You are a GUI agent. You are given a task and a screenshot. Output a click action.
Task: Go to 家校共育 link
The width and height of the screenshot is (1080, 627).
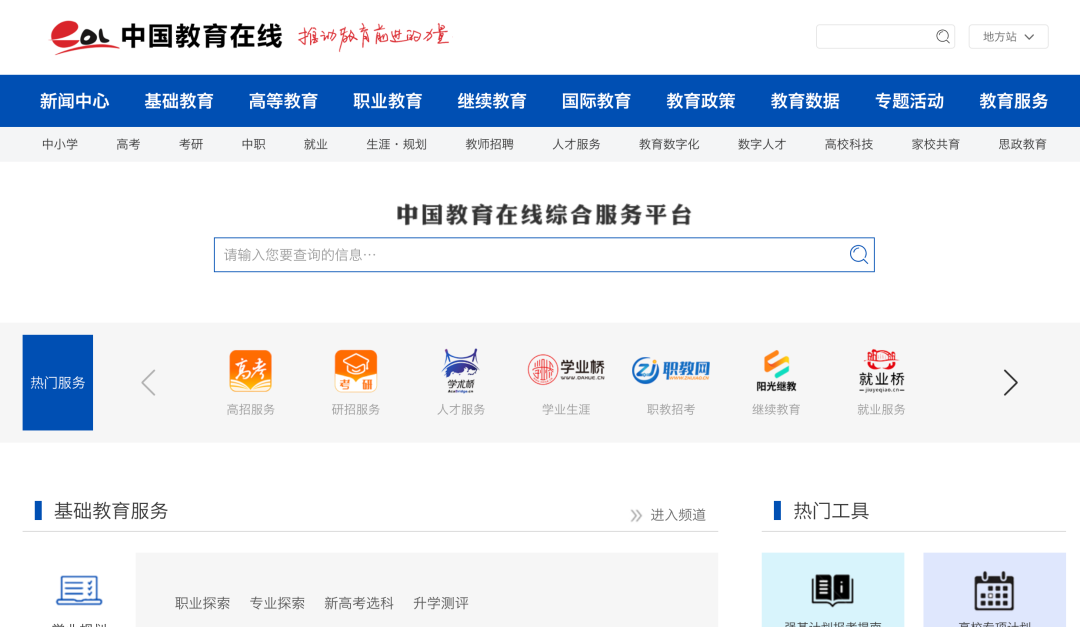click(x=935, y=144)
